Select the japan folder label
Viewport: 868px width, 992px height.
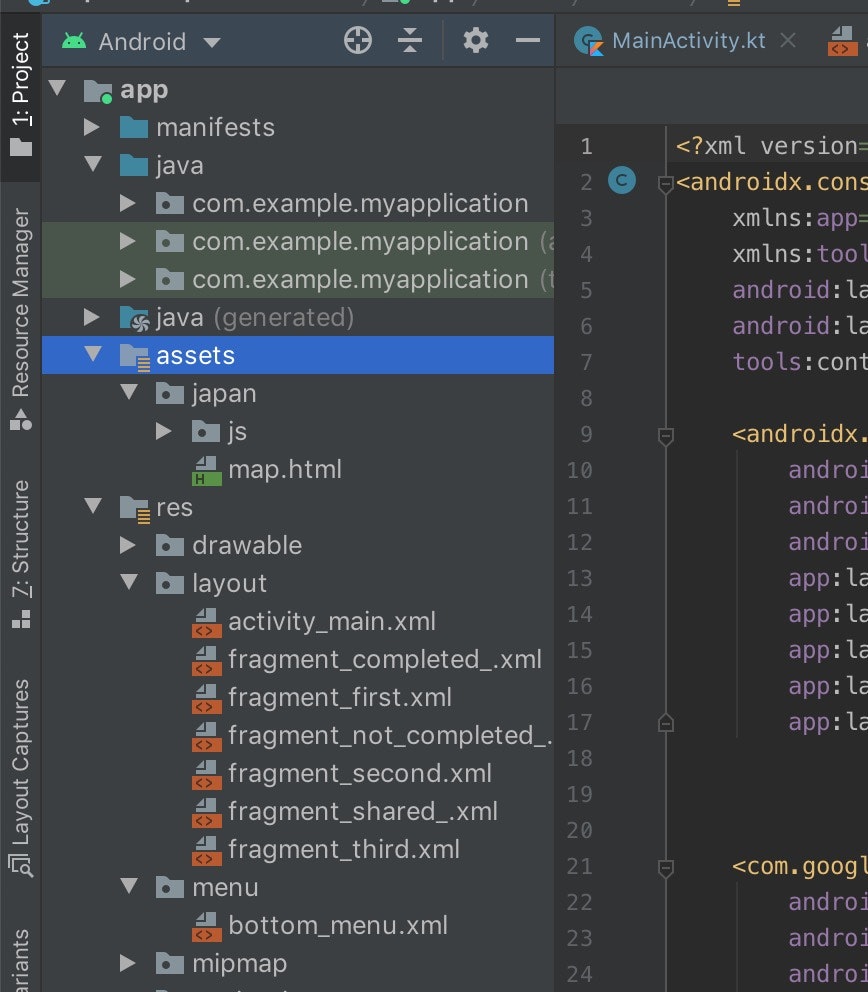(225, 395)
